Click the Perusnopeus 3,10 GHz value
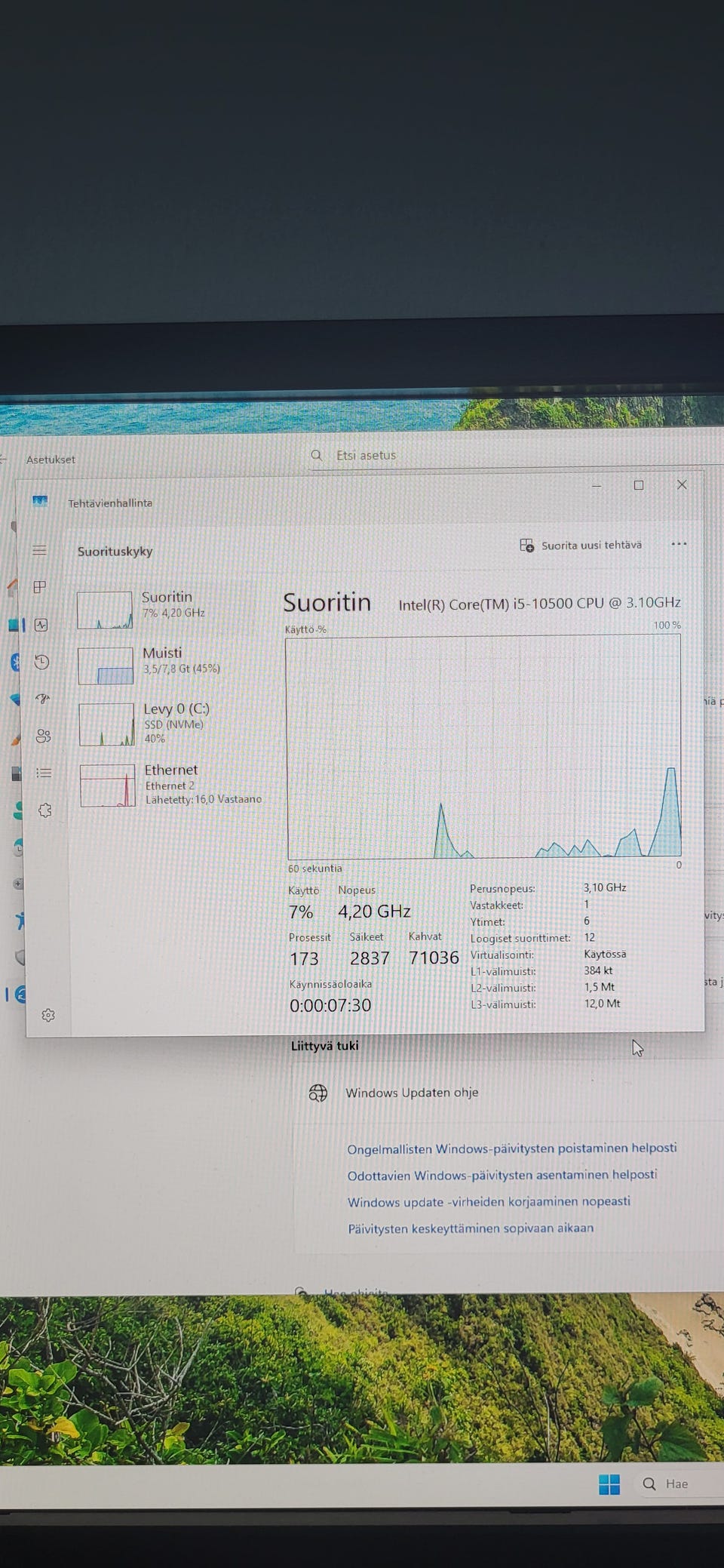The height and width of the screenshot is (1568, 724). pos(605,887)
